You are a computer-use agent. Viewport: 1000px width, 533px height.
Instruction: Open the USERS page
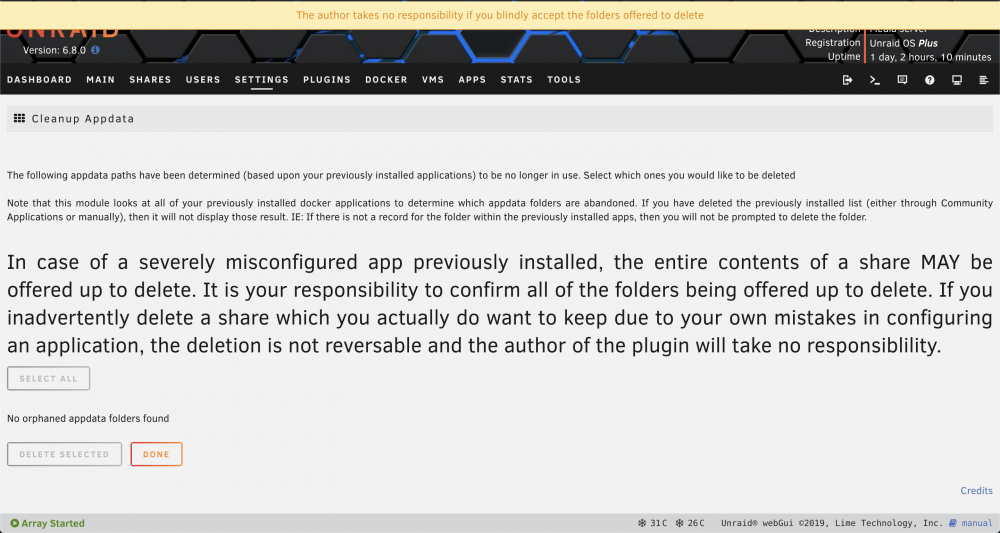click(x=203, y=80)
